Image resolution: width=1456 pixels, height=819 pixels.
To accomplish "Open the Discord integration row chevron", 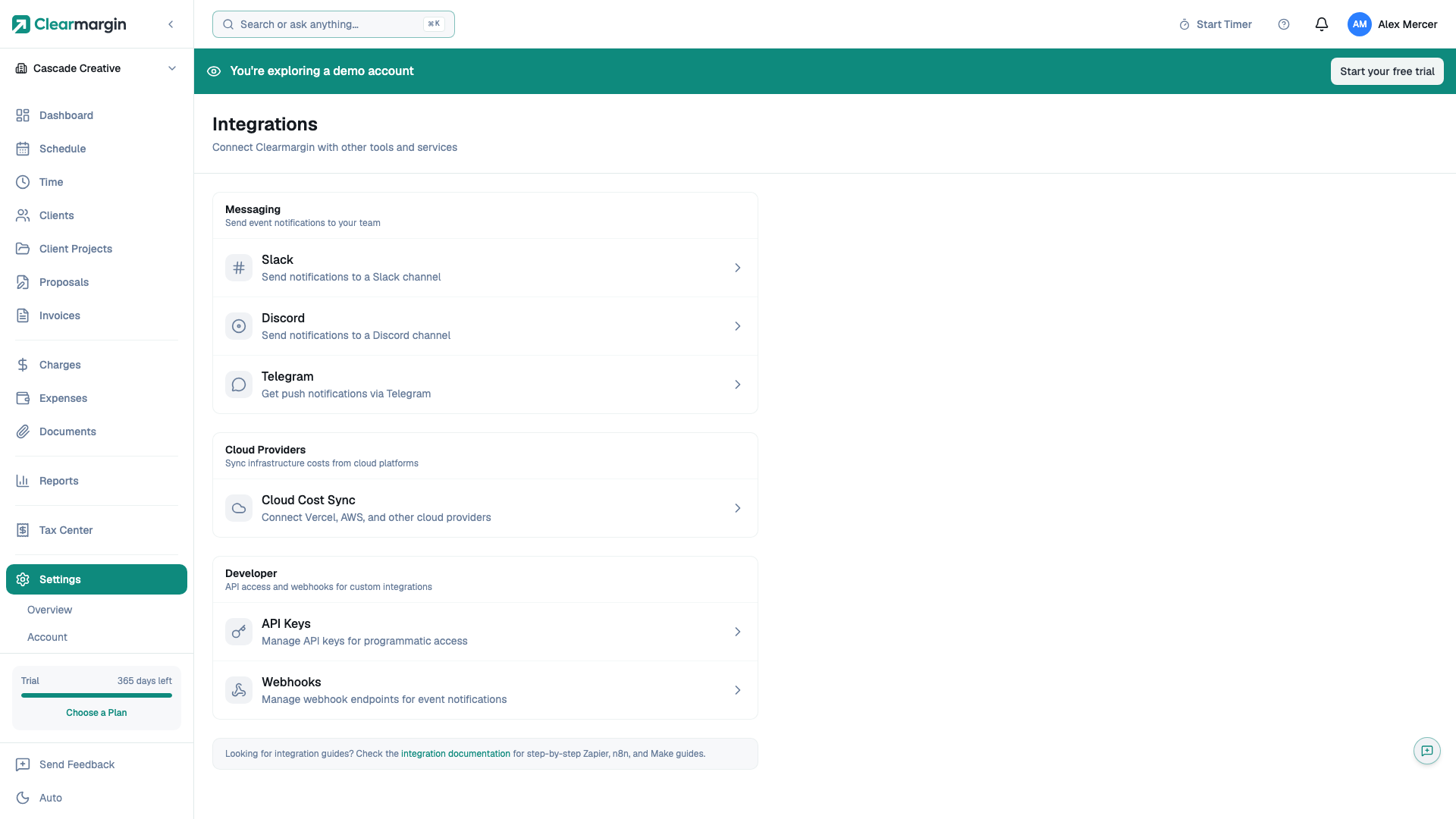I will 737,326.
